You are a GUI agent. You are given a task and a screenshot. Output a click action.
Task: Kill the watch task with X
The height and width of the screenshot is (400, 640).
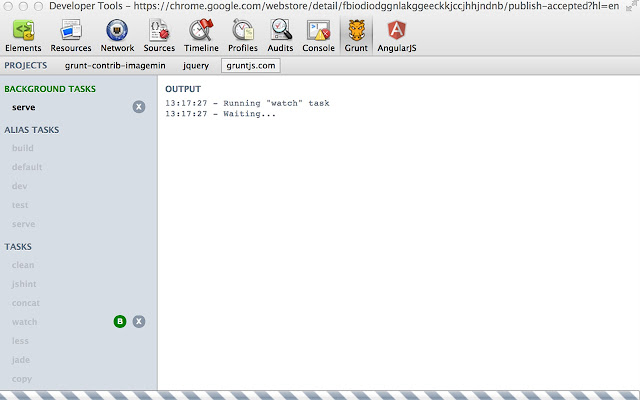[139, 322]
